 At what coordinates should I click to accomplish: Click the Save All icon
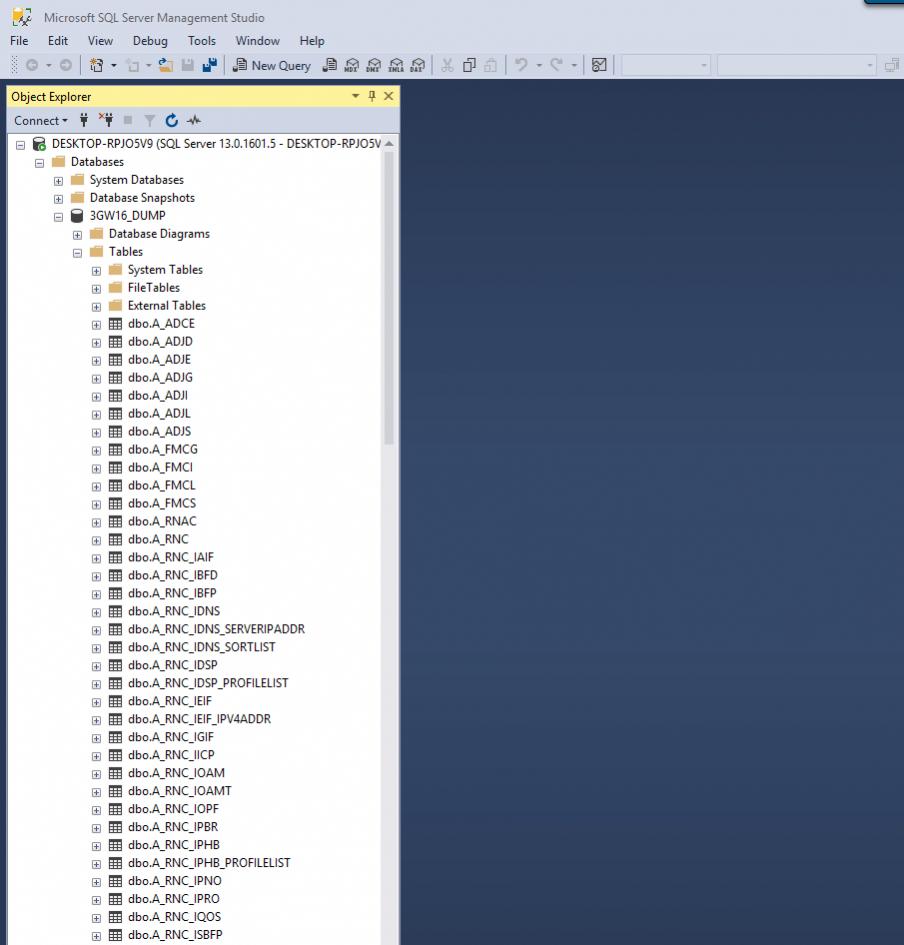click(x=210, y=65)
